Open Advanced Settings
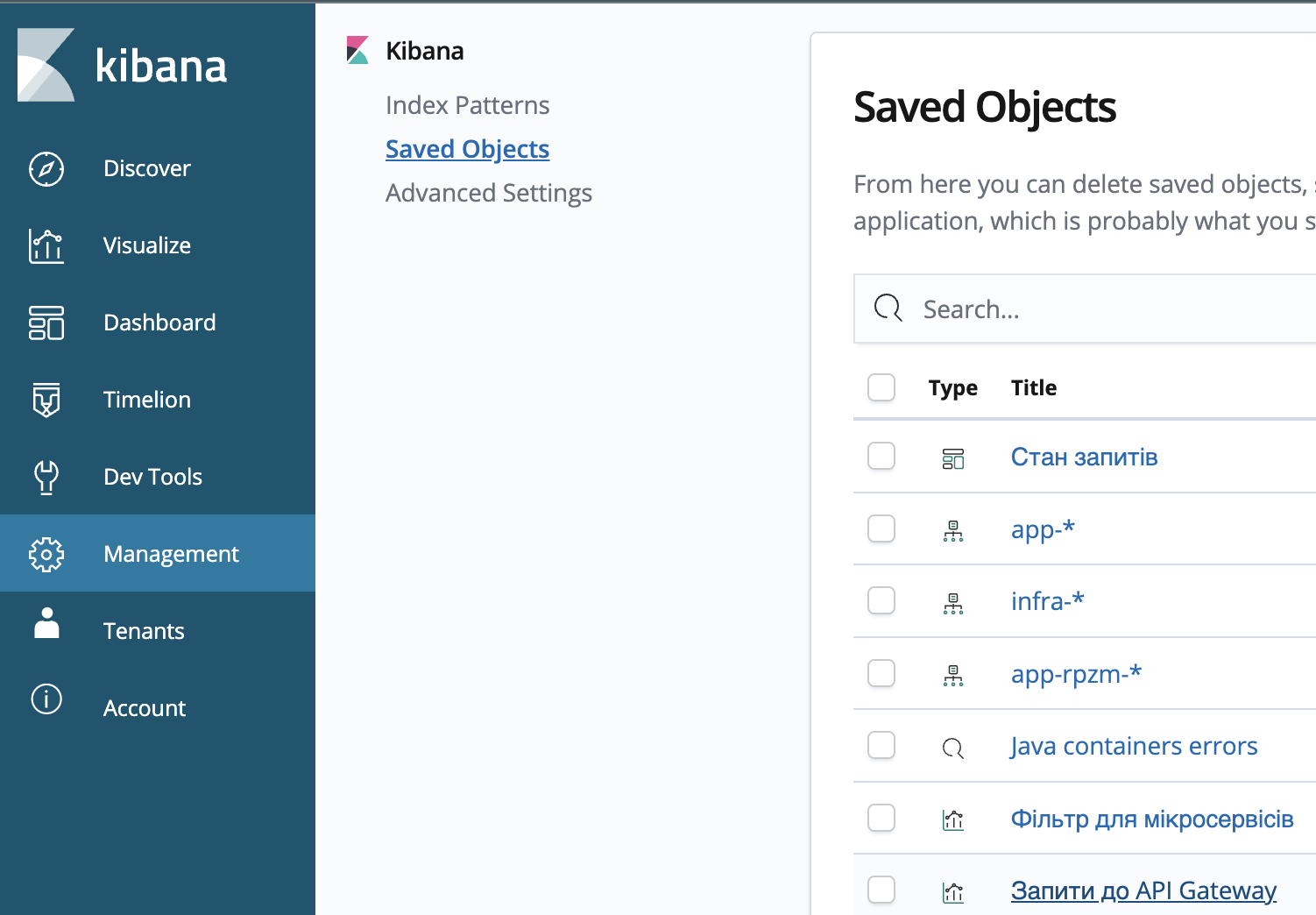The width and height of the screenshot is (1316, 915). pyautogui.click(x=489, y=194)
